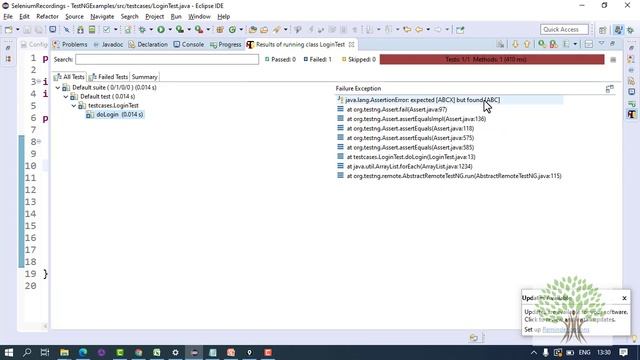This screenshot has height=360, width=640.
Task: Click the External Tools run icon
Action: pyautogui.click(x=199, y=29)
